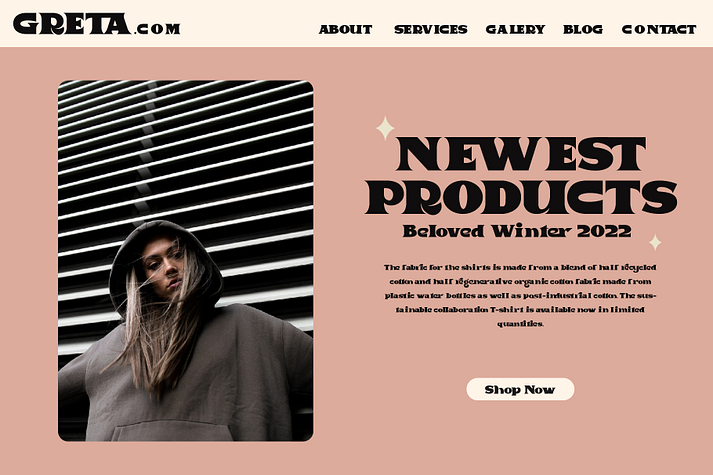Click the small sparkle star beside 2022
Viewport: 713px width, 475px height.
pyautogui.click(x=655, y=242)
